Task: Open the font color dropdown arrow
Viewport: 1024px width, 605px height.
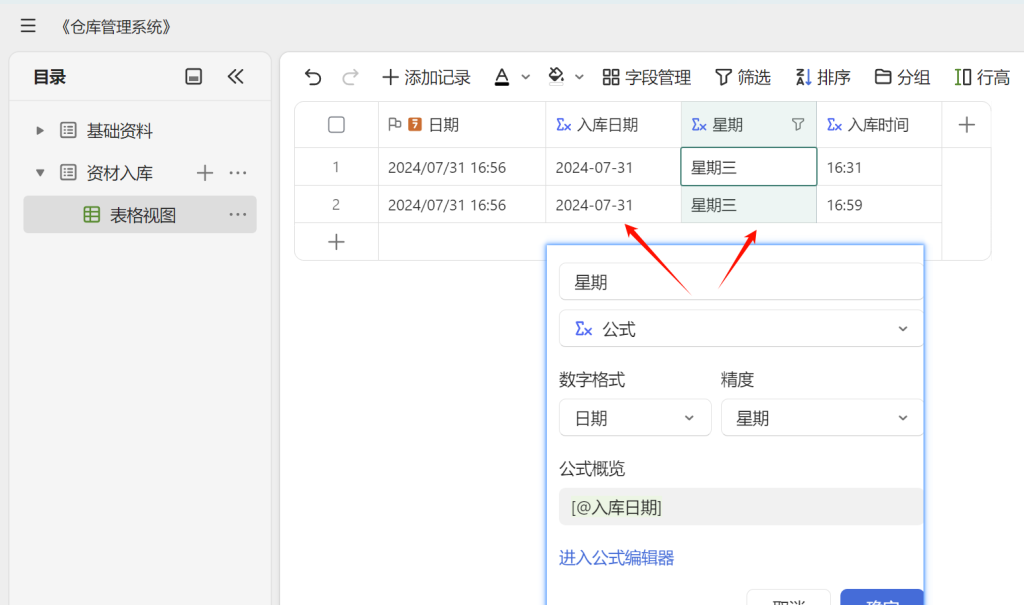Action: [526, 77]
